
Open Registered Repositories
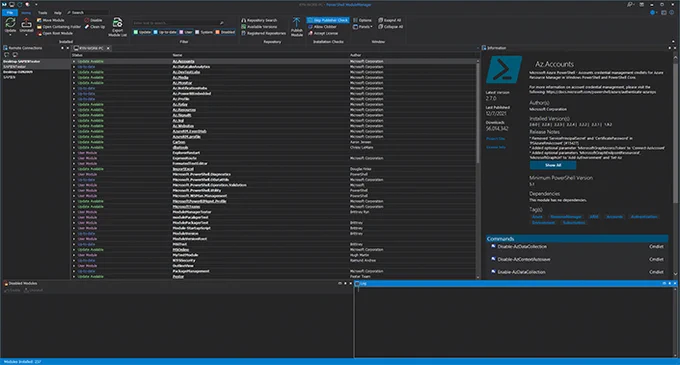click(x=263, y=33)
